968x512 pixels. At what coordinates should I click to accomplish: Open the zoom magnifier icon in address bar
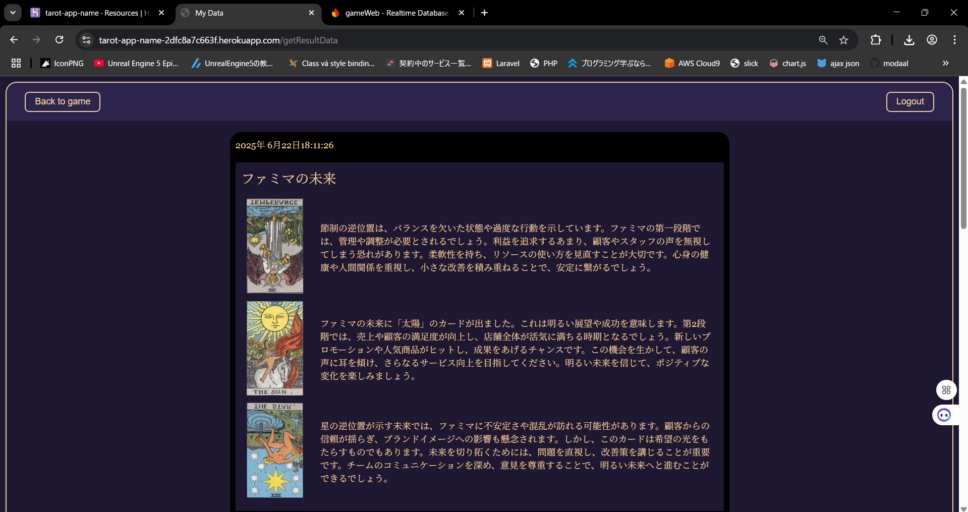[822, 40]
